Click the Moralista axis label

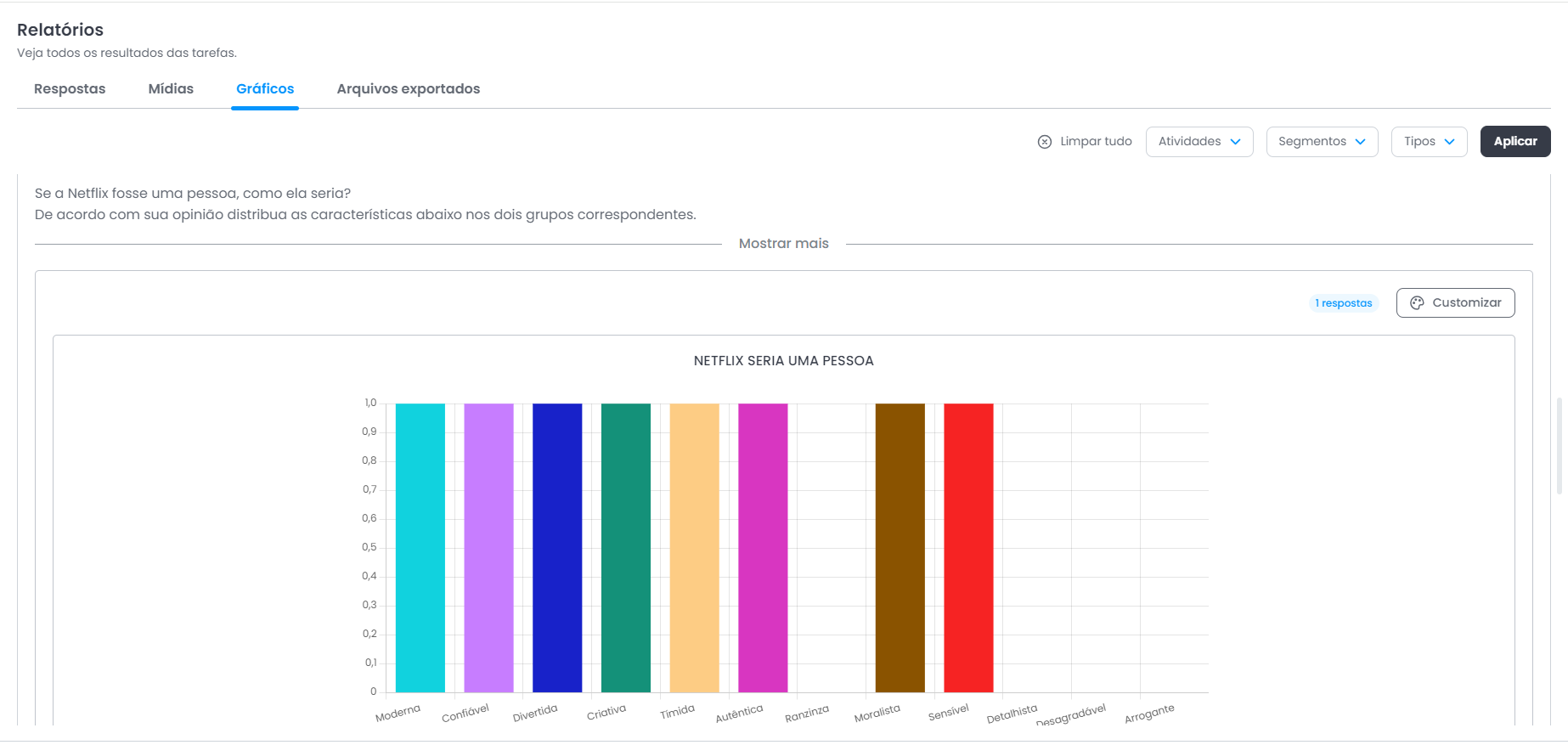tap(877, 714)
